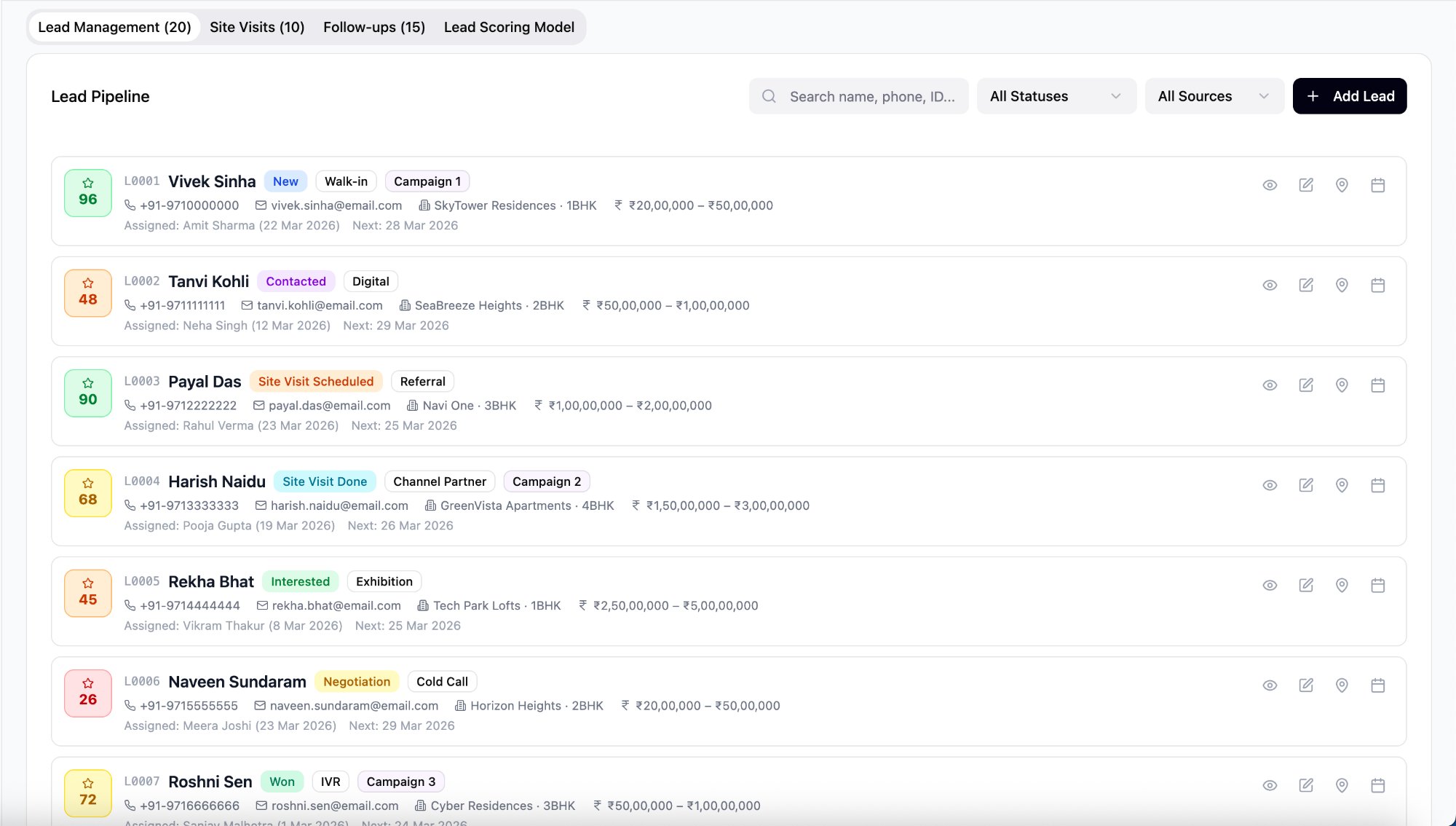This screenshot has width=1456, height=826.
Task: Edit the Tanvi Kohli lead
Action: tap(1306, 285)
